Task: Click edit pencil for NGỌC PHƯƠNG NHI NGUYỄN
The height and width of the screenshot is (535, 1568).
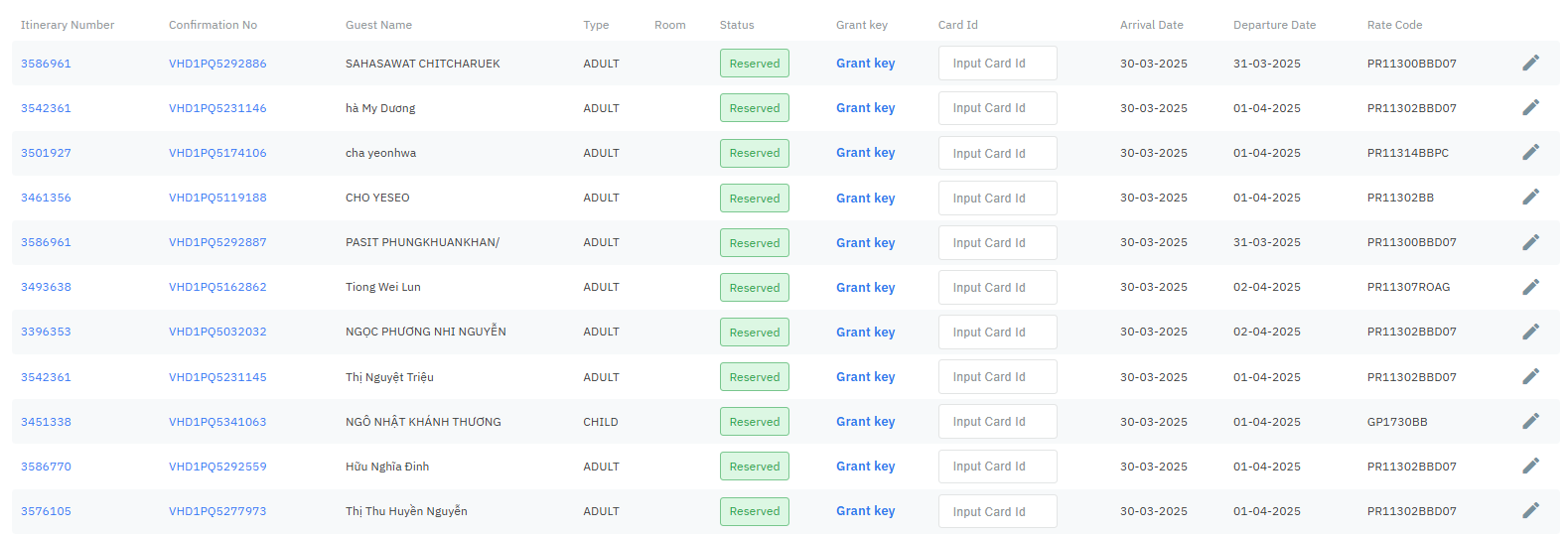Action: [1530, 332]
